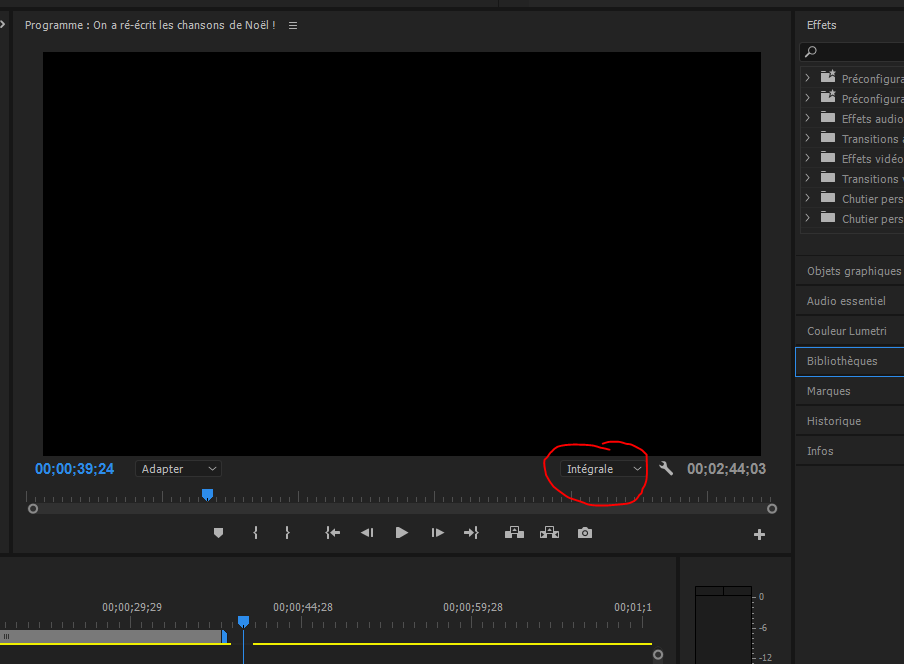Step forward one frame

click(437, 533)
